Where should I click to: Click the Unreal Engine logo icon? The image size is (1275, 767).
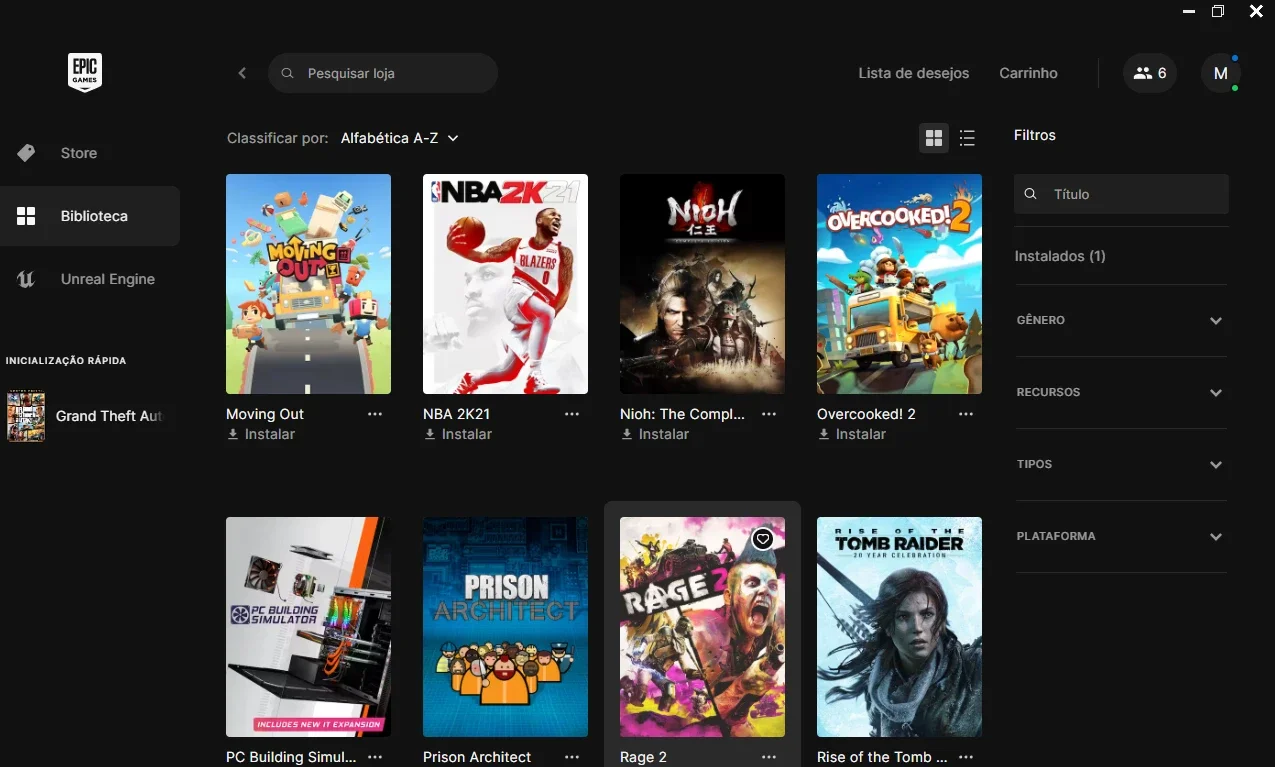pyautogui.click(x=27, y=279)
